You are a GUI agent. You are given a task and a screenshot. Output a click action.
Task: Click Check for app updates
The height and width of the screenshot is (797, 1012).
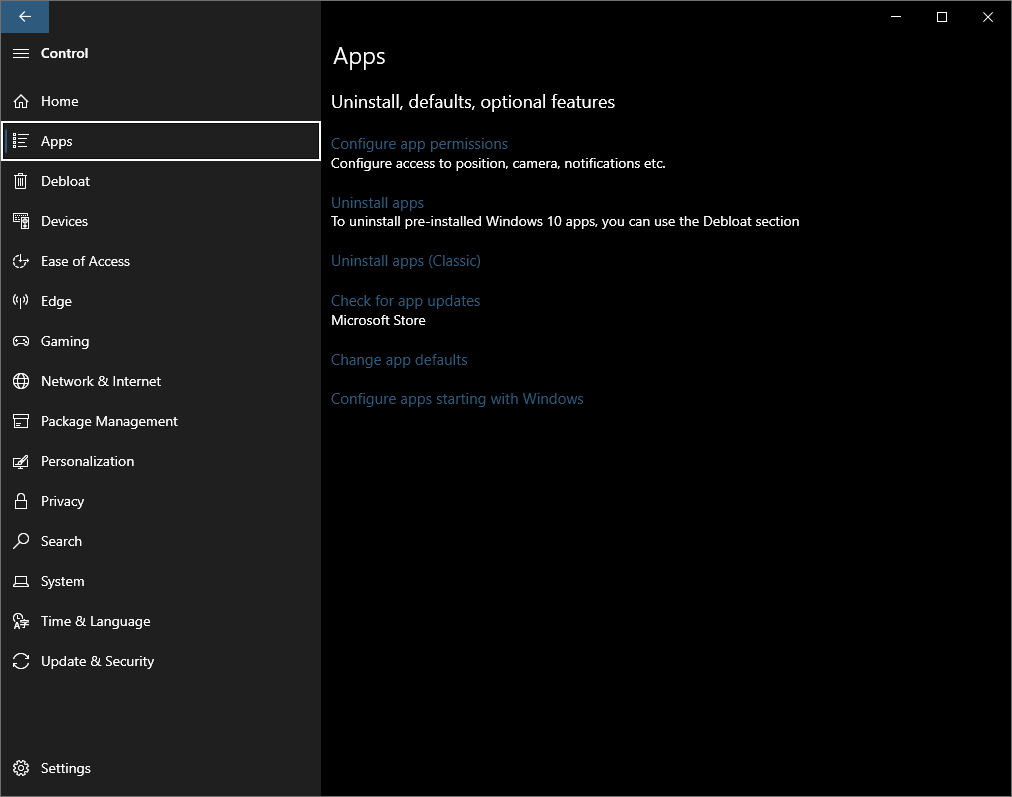click(x=405, y=301)
